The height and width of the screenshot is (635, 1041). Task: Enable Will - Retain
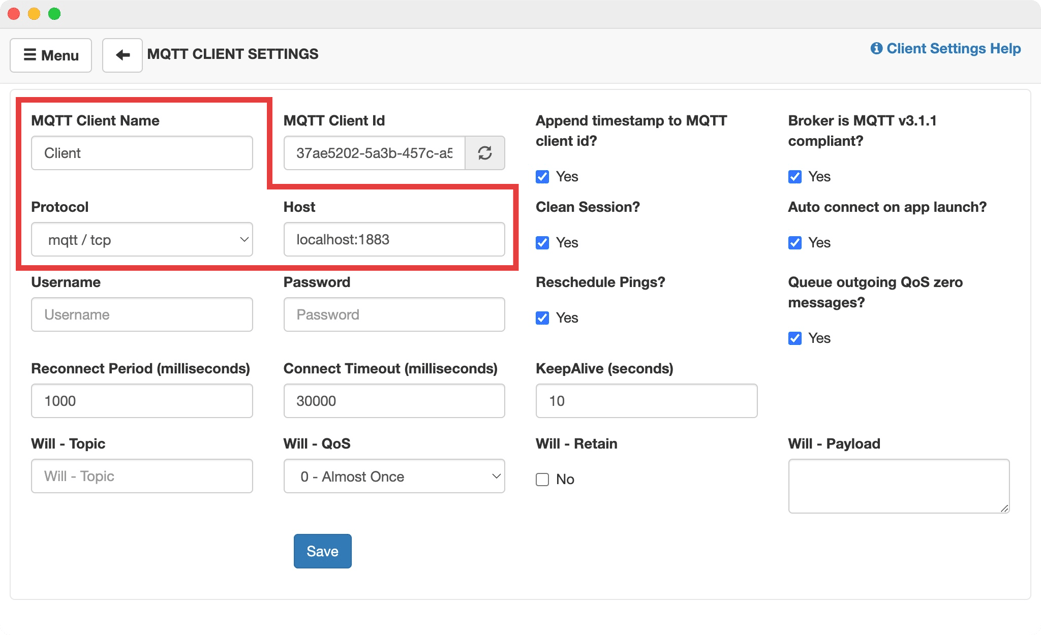tap(541, 479)
